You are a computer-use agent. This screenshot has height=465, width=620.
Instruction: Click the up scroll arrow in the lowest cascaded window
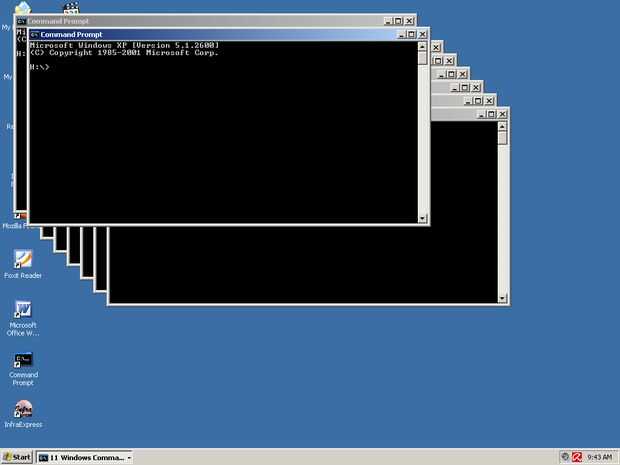pos(502,127)
